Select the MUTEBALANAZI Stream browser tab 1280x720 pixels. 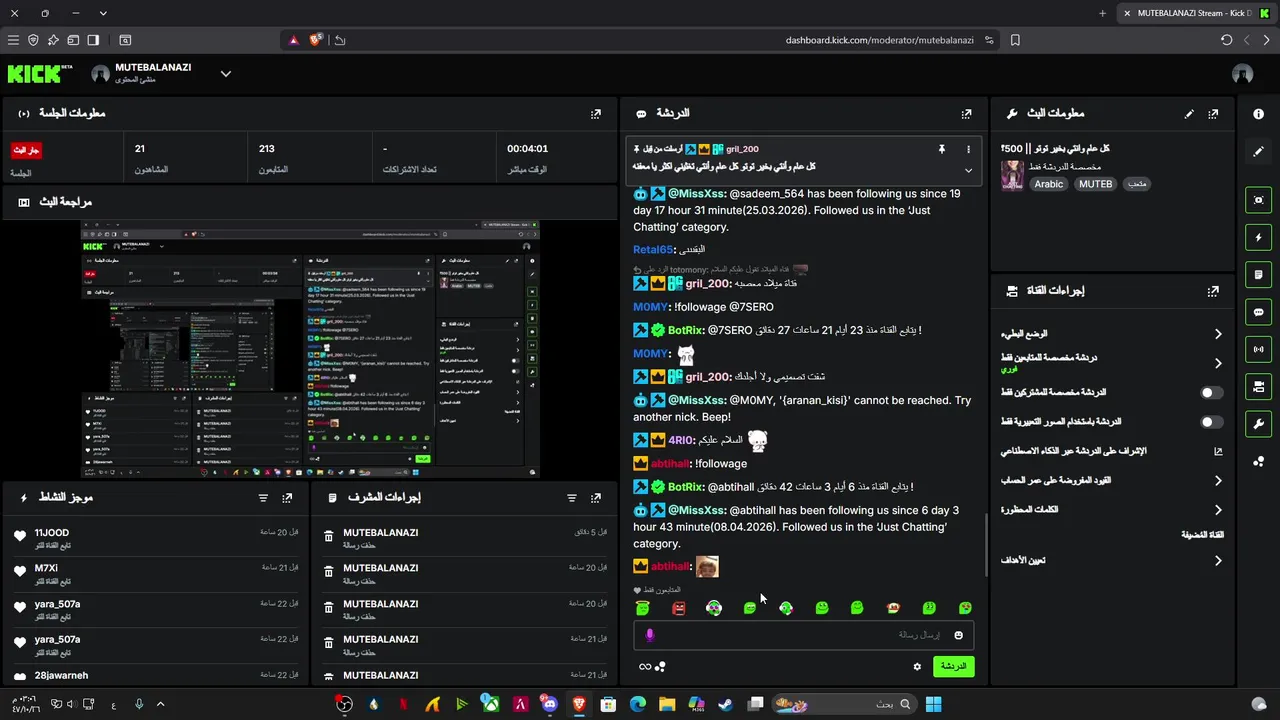(x=1195, y=13)
